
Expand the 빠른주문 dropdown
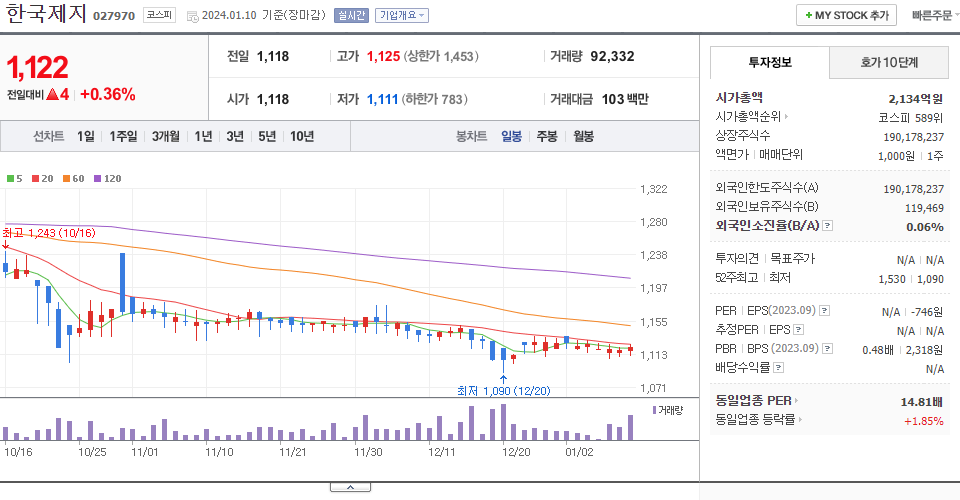pyautogui.click(x=935, y=15)
